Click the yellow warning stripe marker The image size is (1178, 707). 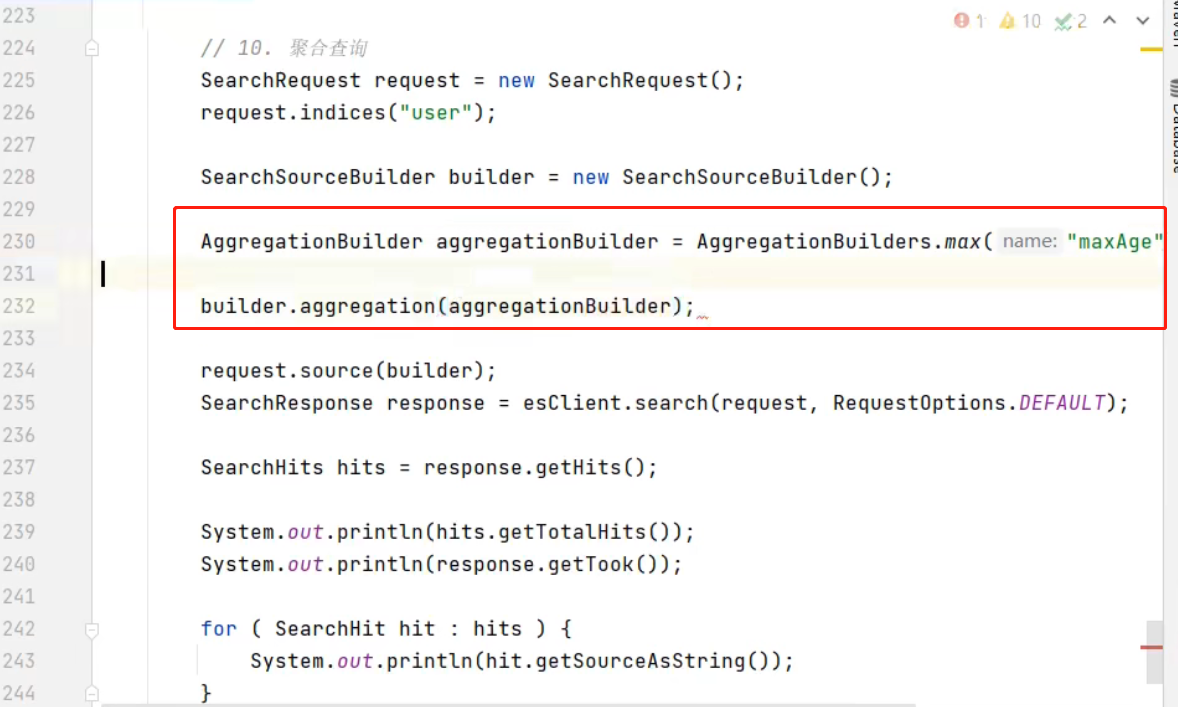(1151, 50)
